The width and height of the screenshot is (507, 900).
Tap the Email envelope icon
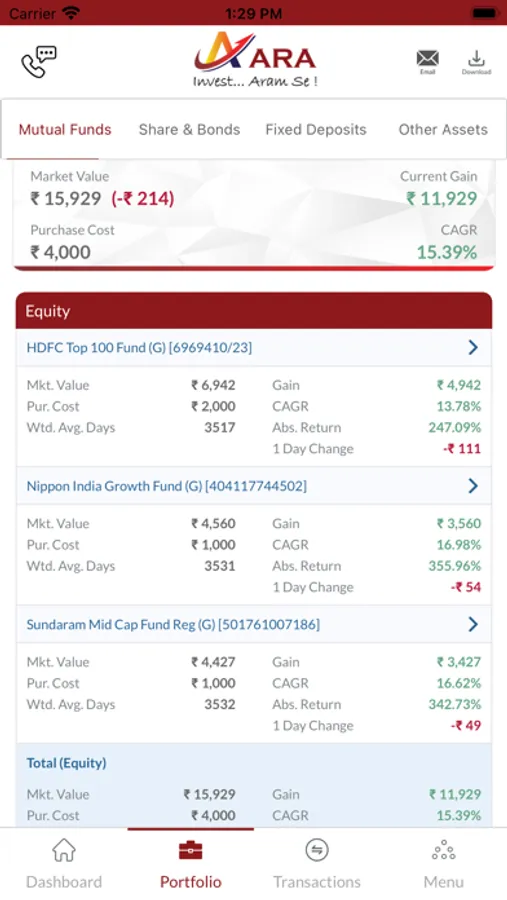pos(428,58)
